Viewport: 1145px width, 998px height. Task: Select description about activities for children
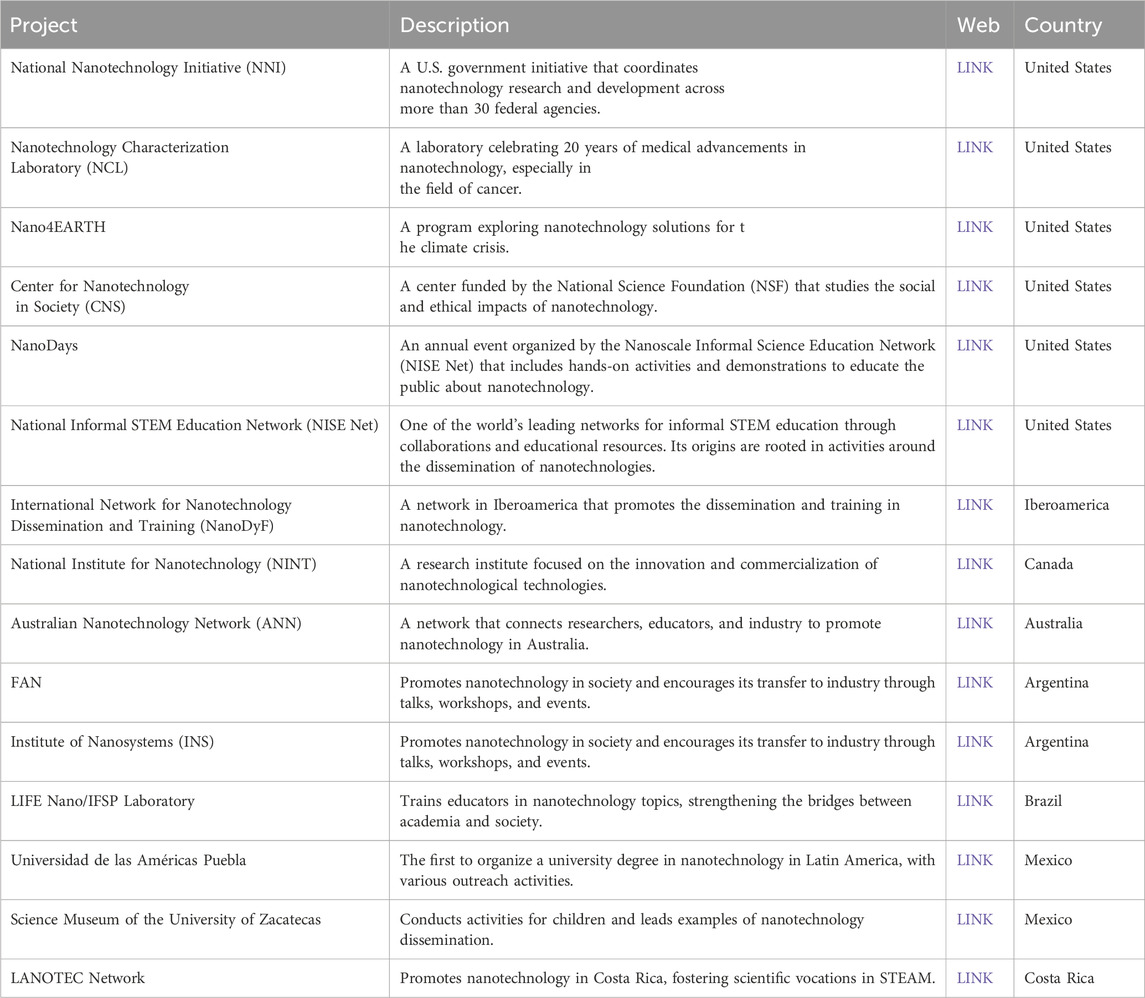[632, 929]
